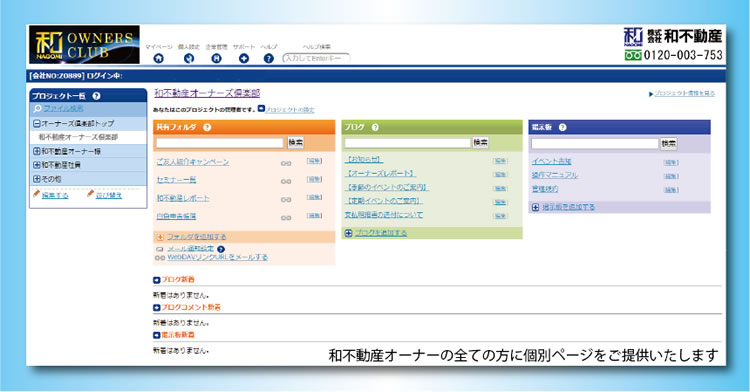This screenshot has height=392, width=750.
Task: Open 和不動産オーナーズ倶楽部 page title link
Action: click(207, 93)
